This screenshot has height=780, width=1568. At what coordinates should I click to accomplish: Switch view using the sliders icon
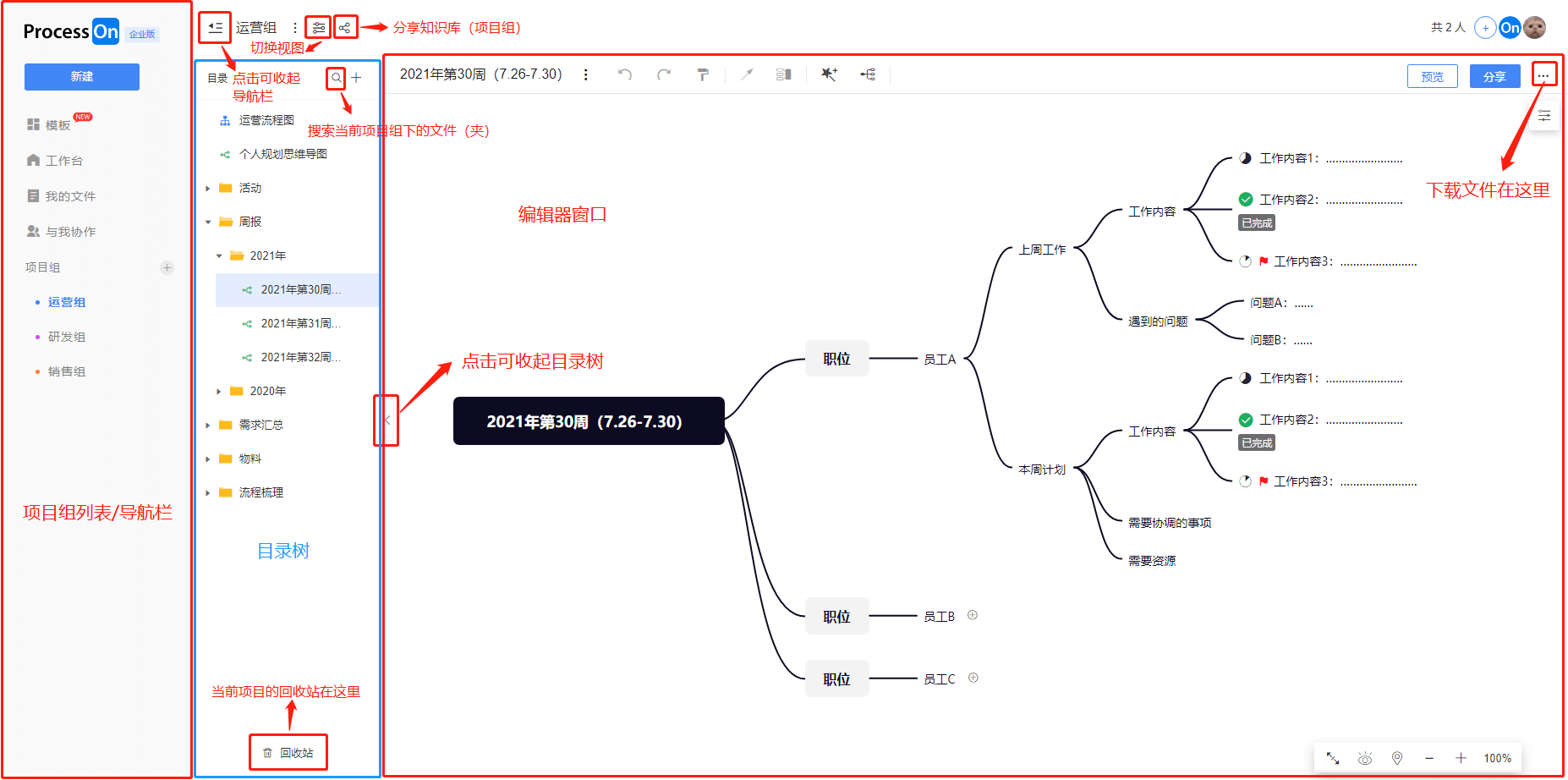[318, 28]
